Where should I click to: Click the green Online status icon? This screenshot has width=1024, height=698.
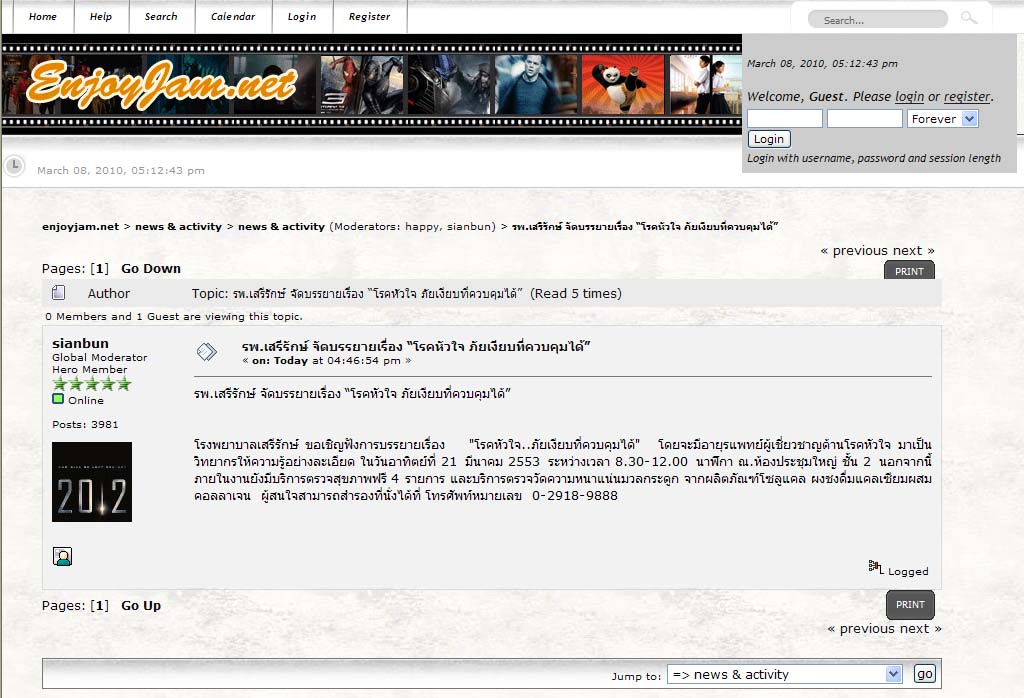58,399
